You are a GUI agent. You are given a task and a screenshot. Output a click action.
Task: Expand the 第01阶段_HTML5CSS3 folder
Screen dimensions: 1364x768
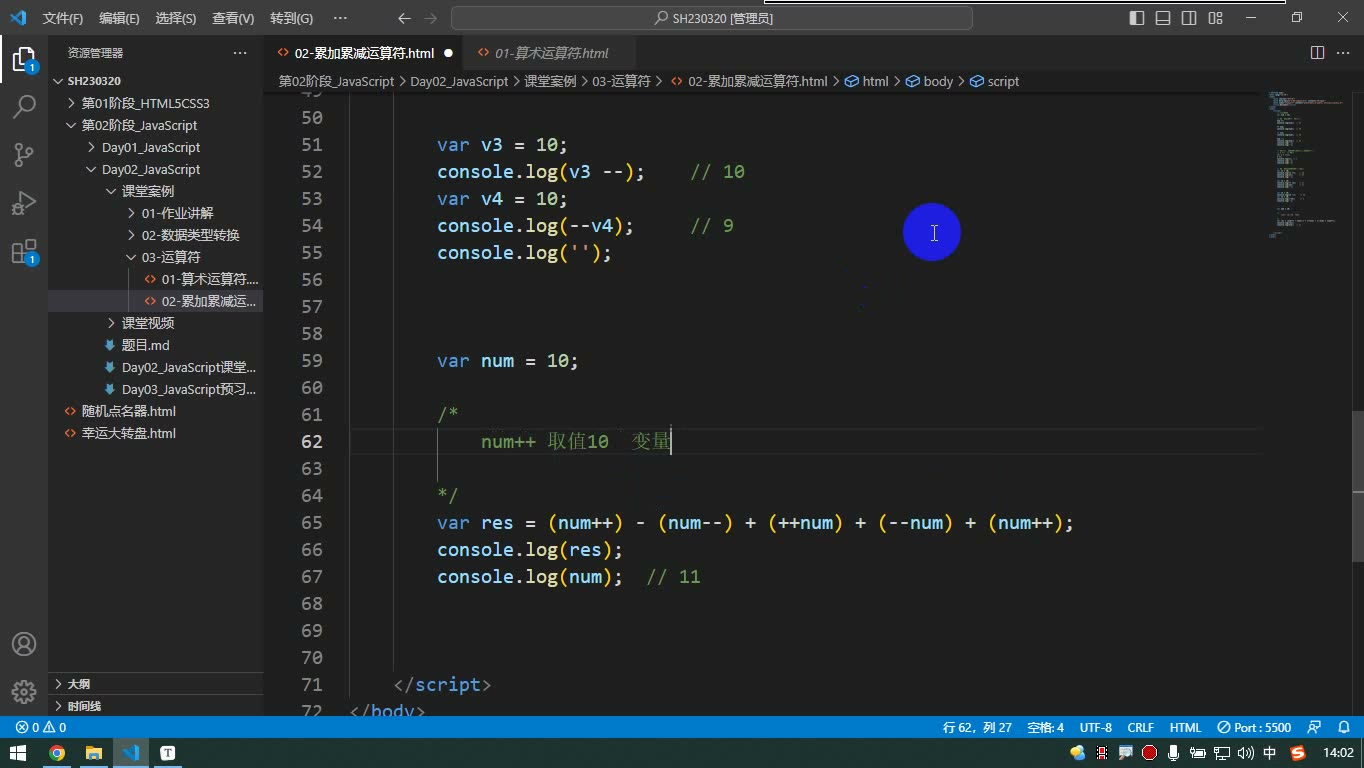point(145,103)
